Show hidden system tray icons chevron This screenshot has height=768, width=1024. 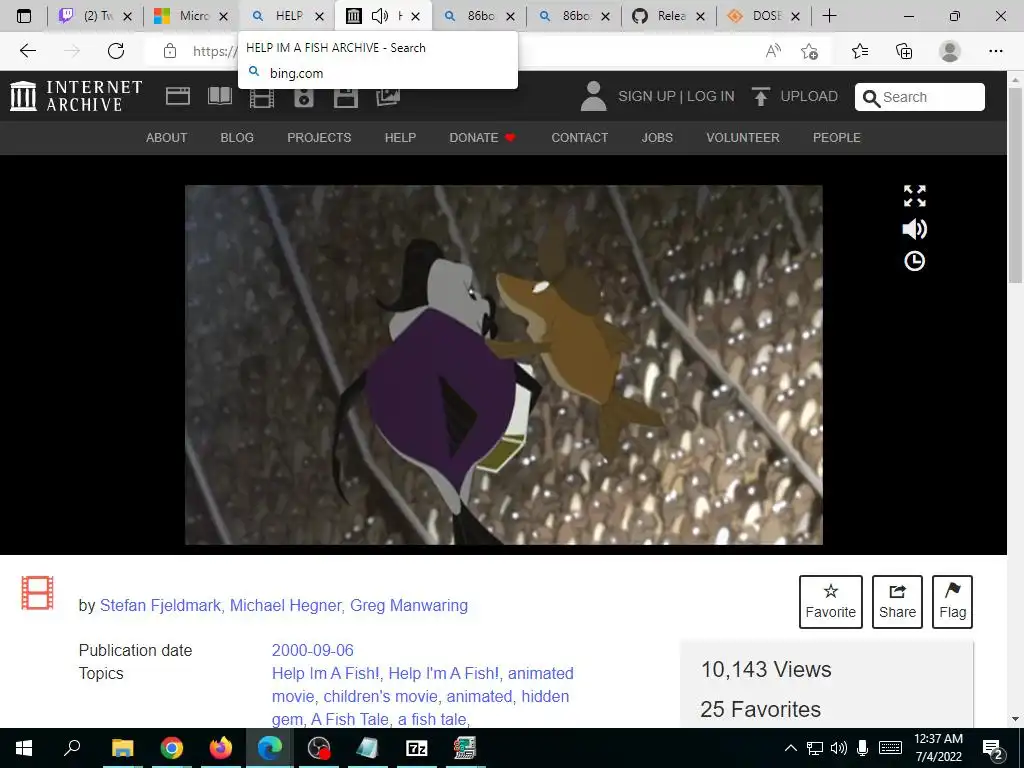(x=790, y=748)
